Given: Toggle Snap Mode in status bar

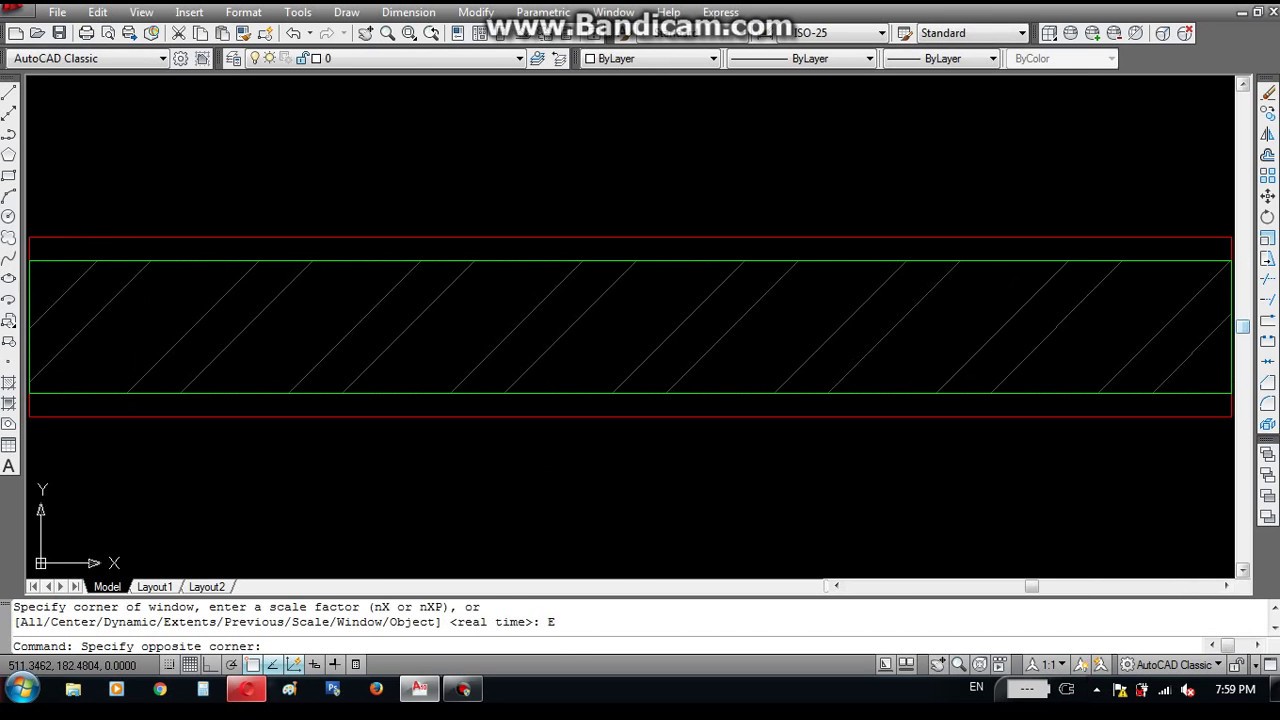Looking at the screenshot, I should point(169,665).
